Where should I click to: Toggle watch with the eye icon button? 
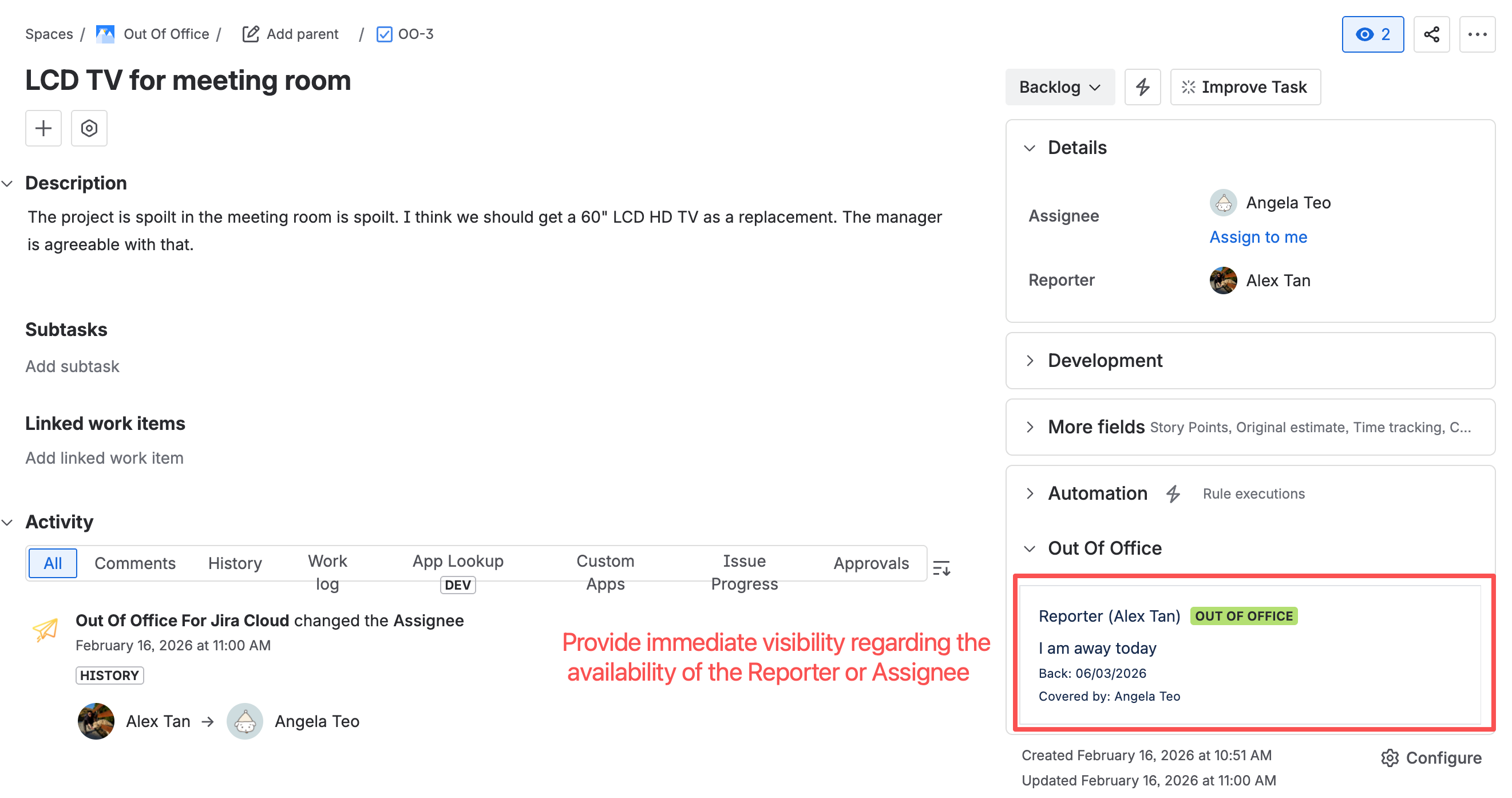[1372, 34]
